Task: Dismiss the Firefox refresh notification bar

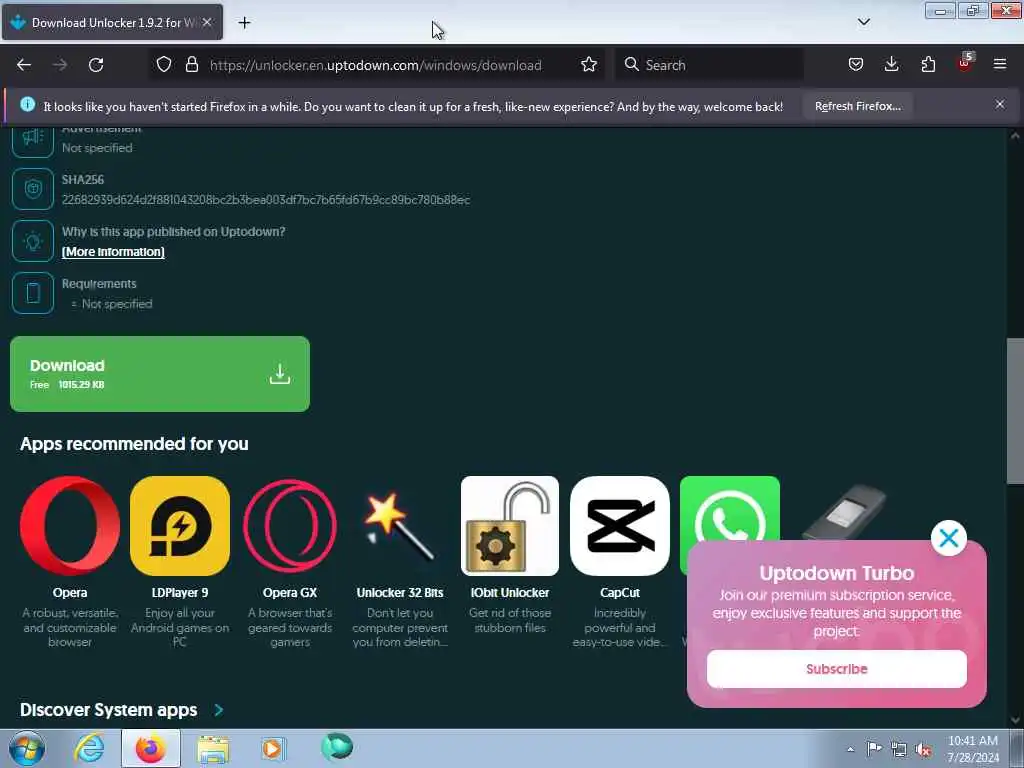Action: [x=1000, y=104]
